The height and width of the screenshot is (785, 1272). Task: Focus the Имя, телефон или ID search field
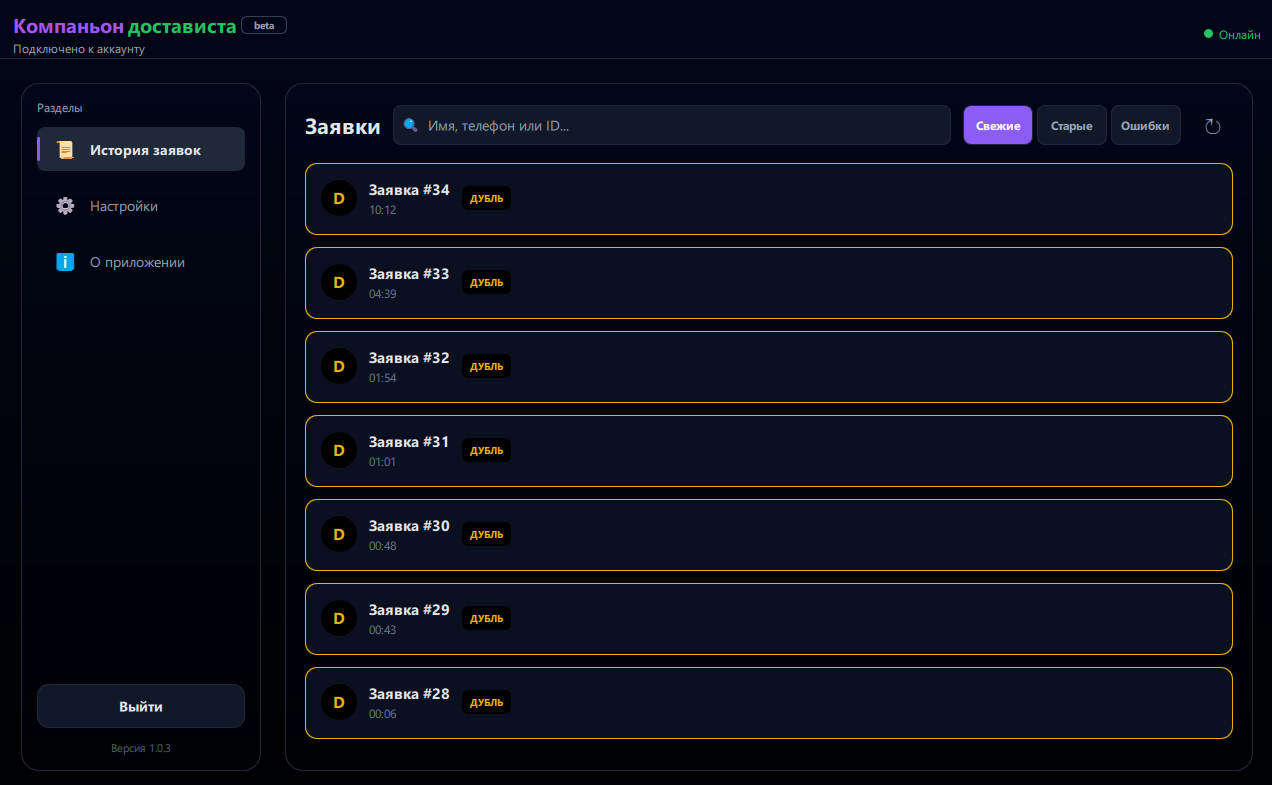click(680, 126)
